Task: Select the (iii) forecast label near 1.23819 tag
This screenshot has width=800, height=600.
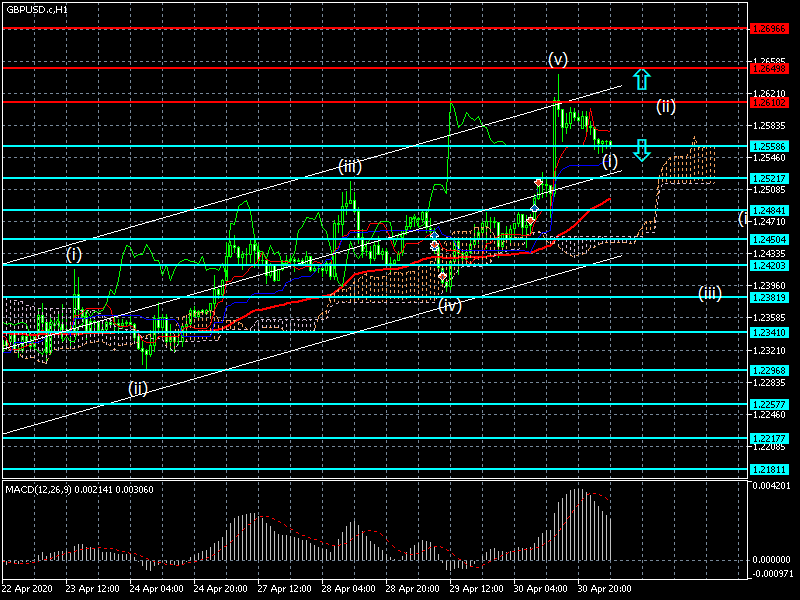Action: pos(710,293)
